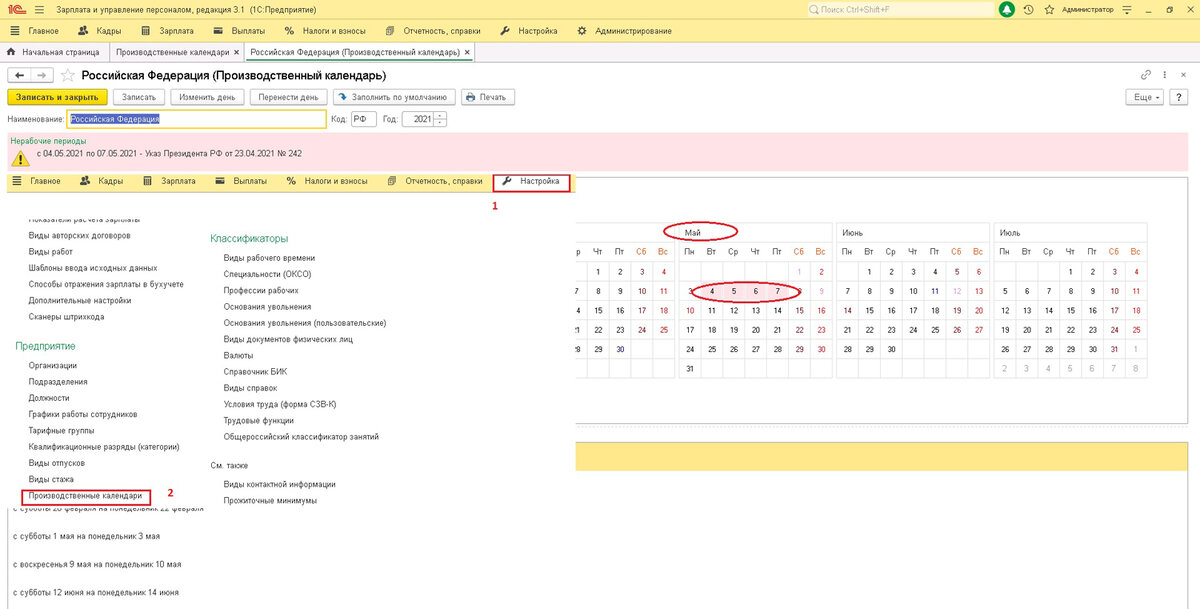Click the Печать button
Viewport: 1200px width, 609px height.
488,97
